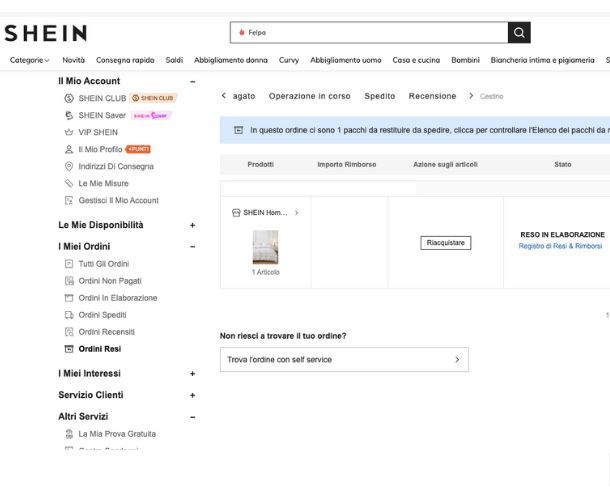Viewport: 610px width, 500px height.
Task: Click the blue return packages notice
Action: [415, 130]
